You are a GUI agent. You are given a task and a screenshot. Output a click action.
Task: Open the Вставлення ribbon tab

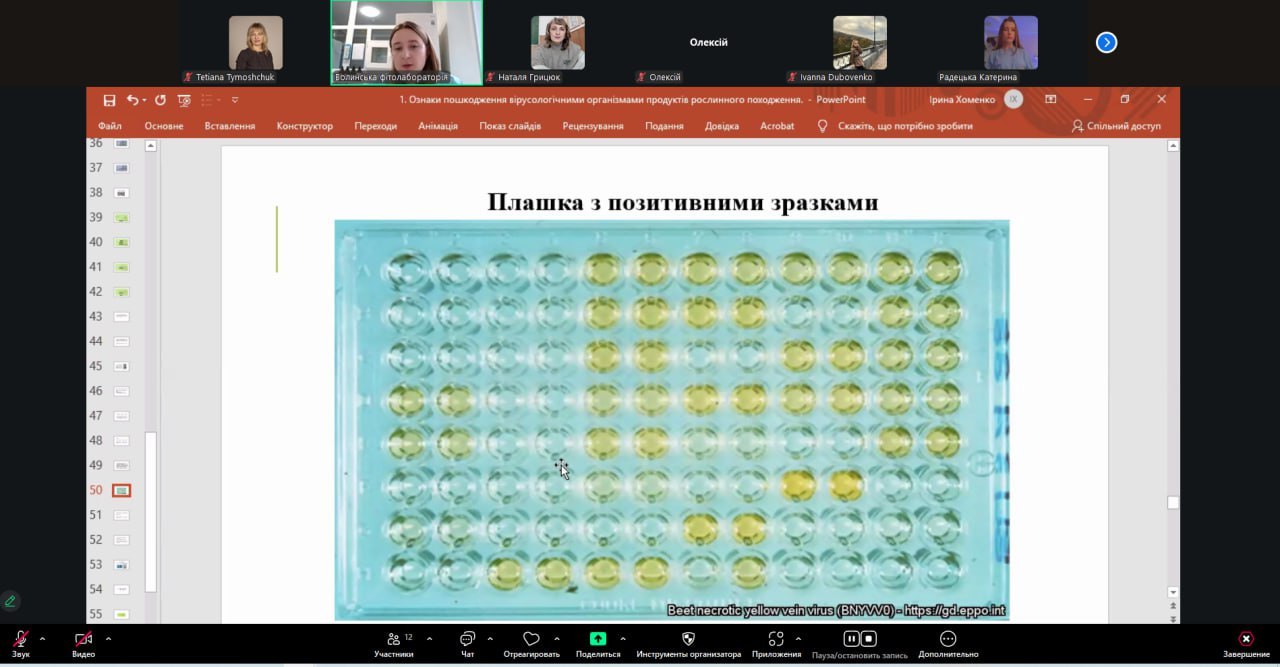[229, 126]
